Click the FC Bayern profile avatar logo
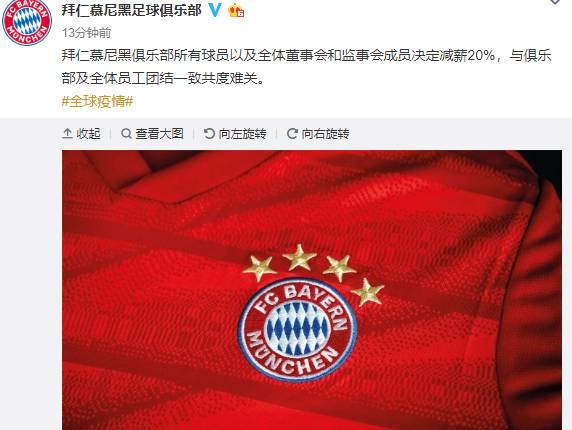 tap(26, 22)
